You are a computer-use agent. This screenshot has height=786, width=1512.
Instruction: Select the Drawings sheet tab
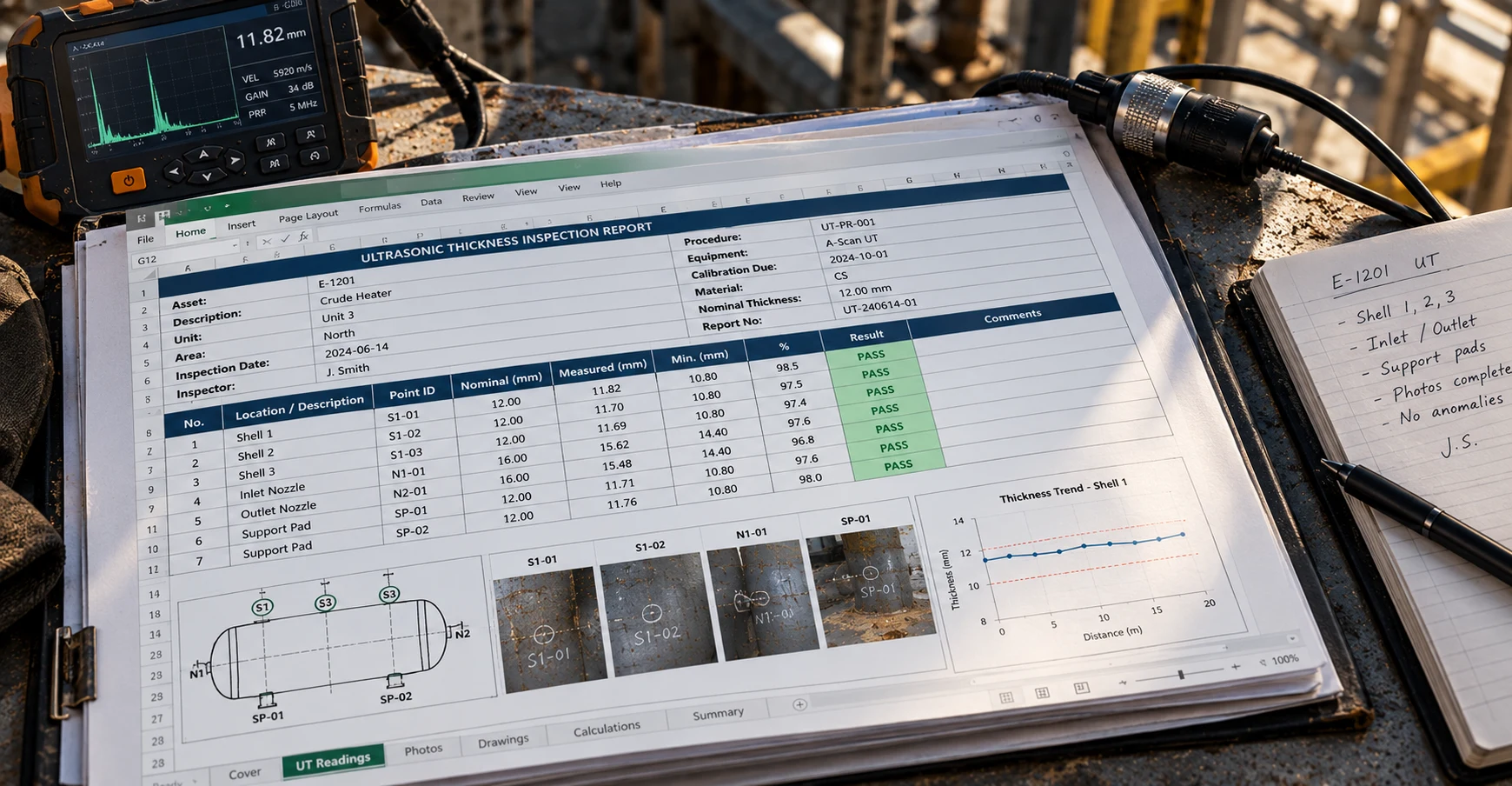point(503,741)
